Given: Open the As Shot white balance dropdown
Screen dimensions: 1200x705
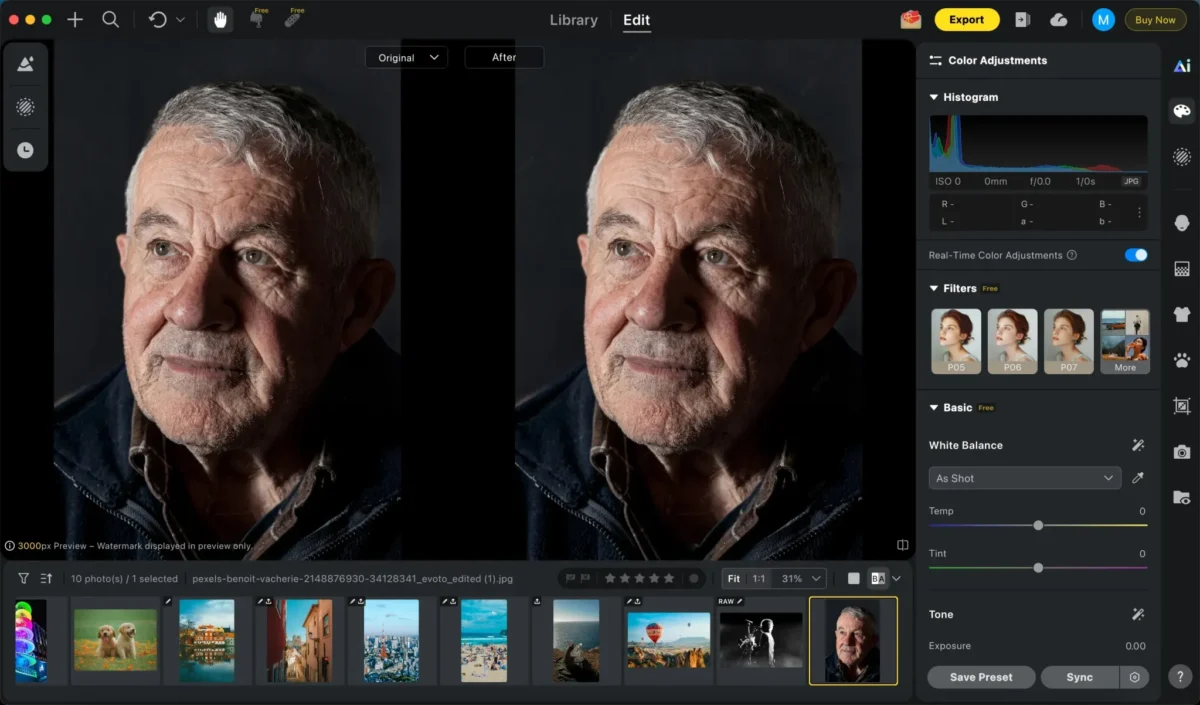Looking at the screenshot, I should click(1024, 478).
